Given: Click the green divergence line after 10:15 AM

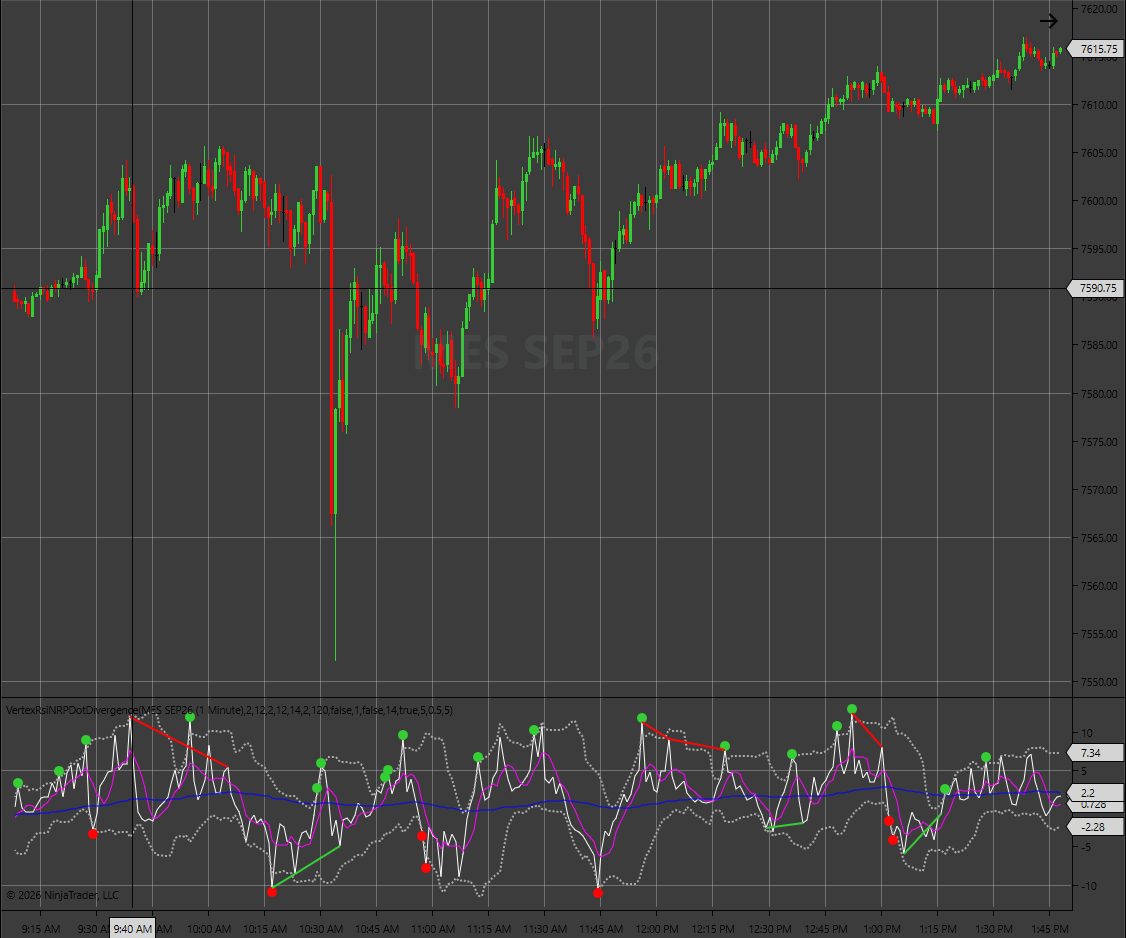Looking at the screenshot, I should pyautogui.click(x=307, y=866).
